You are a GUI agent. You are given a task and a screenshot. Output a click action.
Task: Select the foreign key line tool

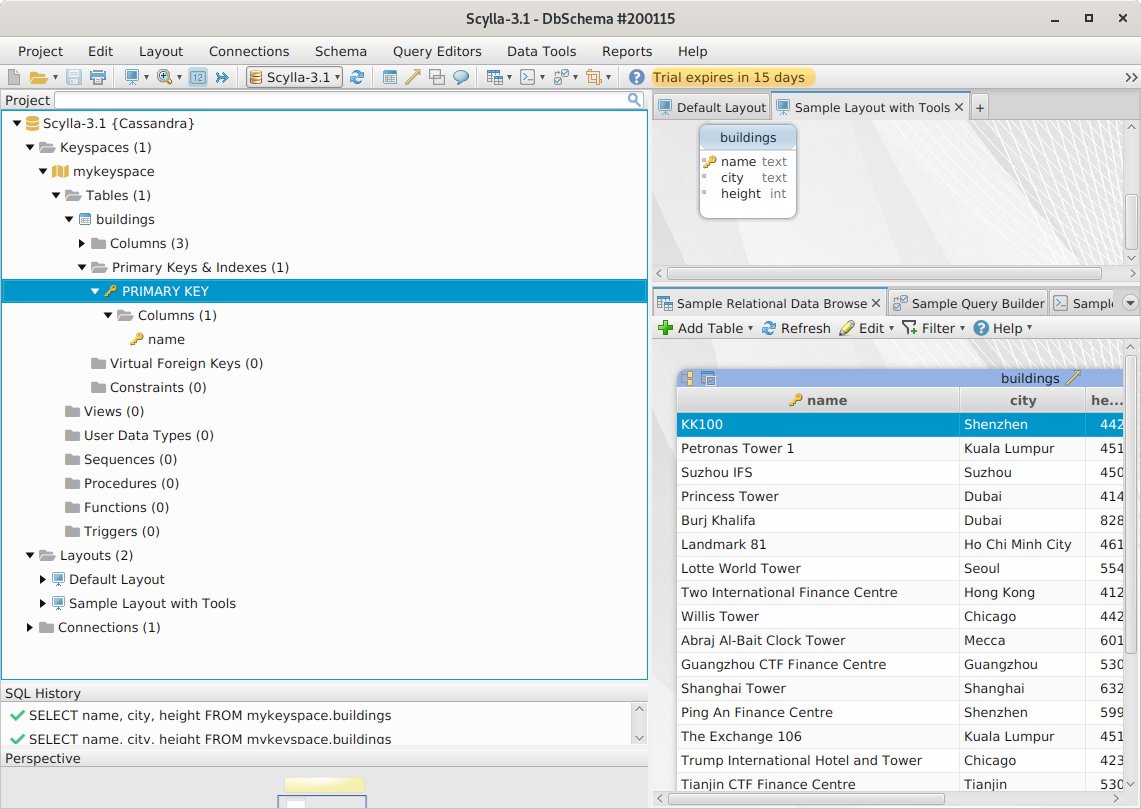tap(413, 77)
